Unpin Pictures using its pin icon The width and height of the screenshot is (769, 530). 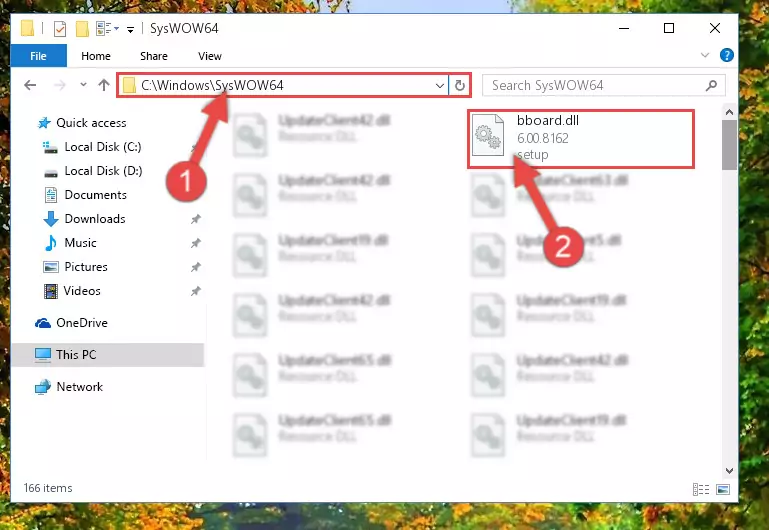[196, 267]
